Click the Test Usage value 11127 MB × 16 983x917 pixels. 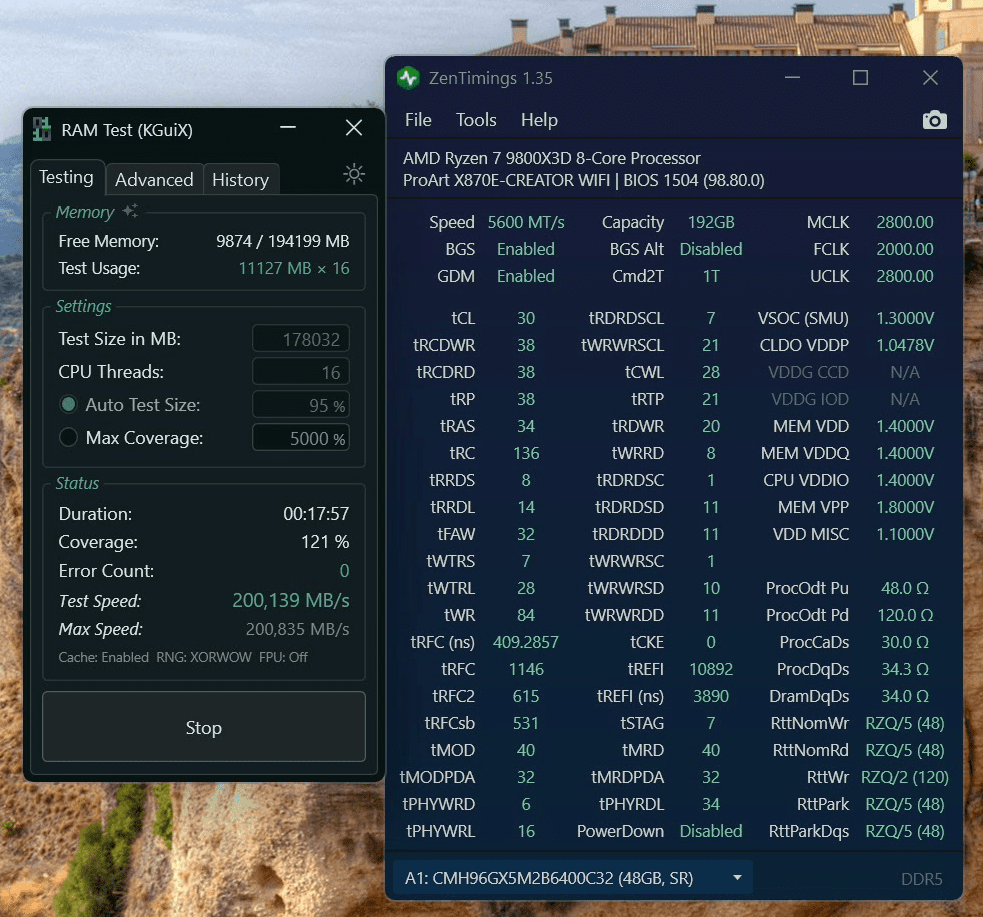[x=294, y=268]
